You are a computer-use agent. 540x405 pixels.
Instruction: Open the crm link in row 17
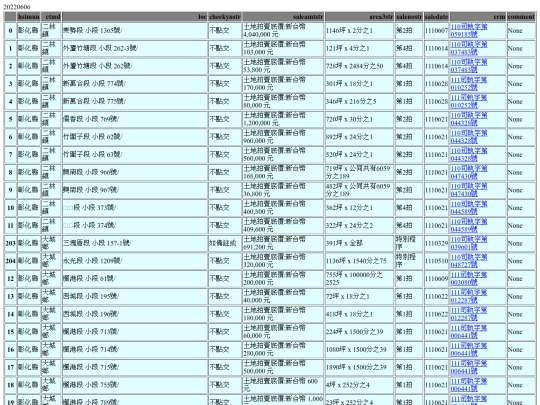click(469, 367)
